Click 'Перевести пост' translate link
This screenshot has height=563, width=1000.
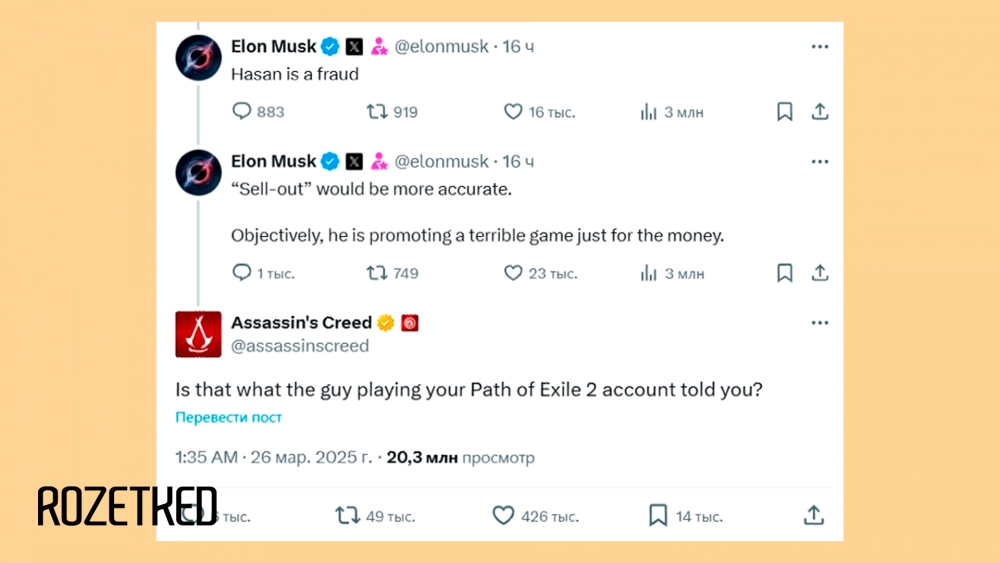click(x=228, y=417)
